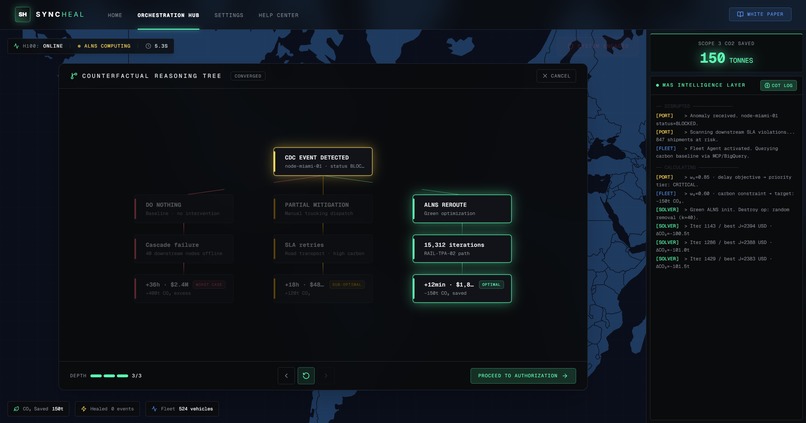Select the Partial Mitigation branch node

[x=323, y=209]
